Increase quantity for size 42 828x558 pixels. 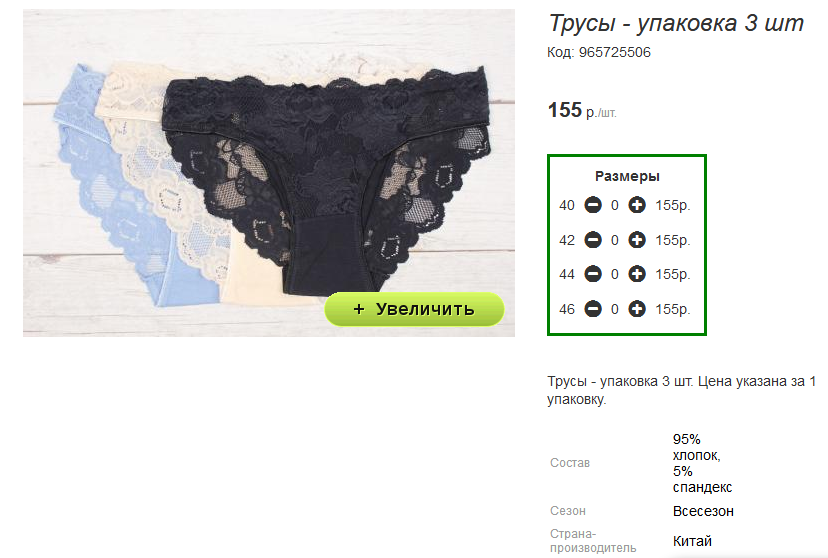[x=637, y=240]
